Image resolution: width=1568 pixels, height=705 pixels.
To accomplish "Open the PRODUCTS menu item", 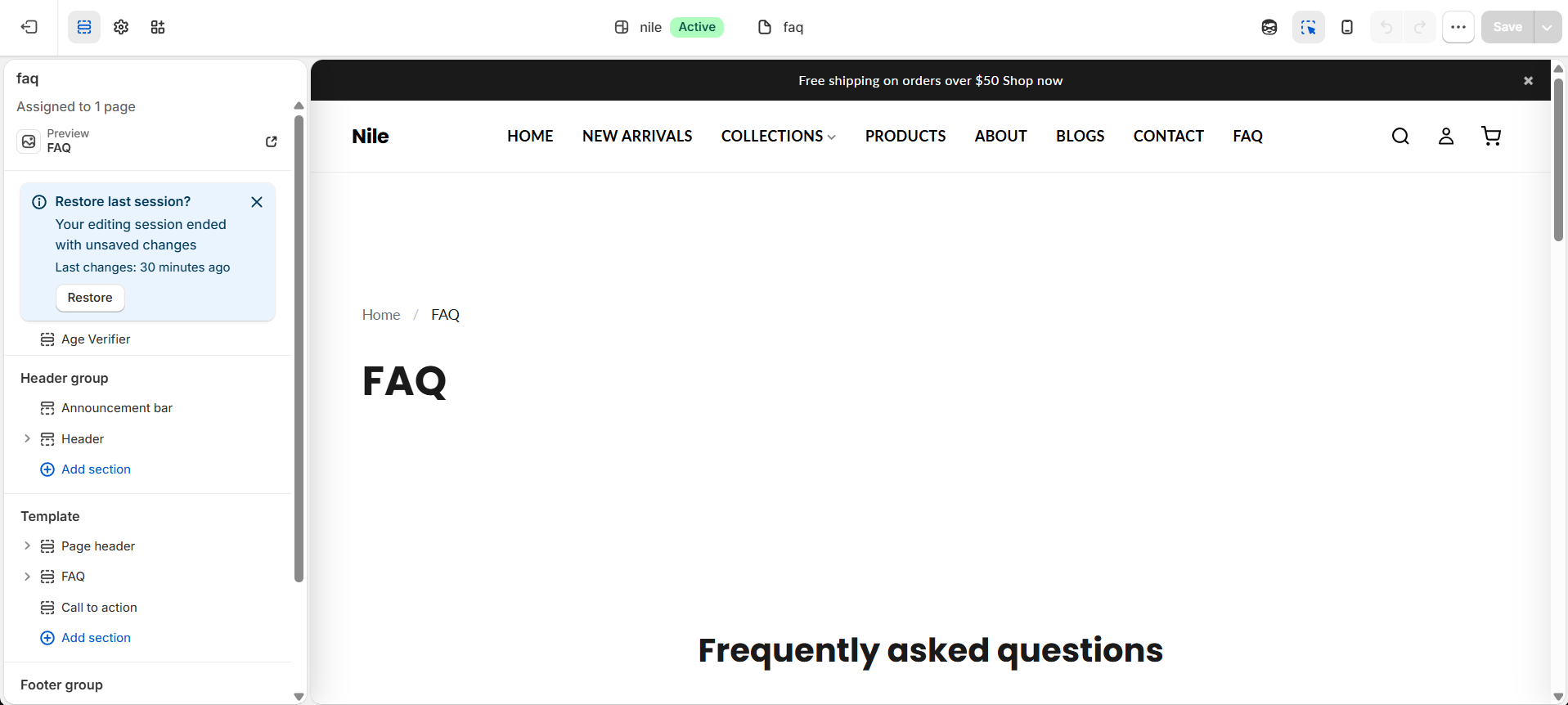I will tap(905, 136).
